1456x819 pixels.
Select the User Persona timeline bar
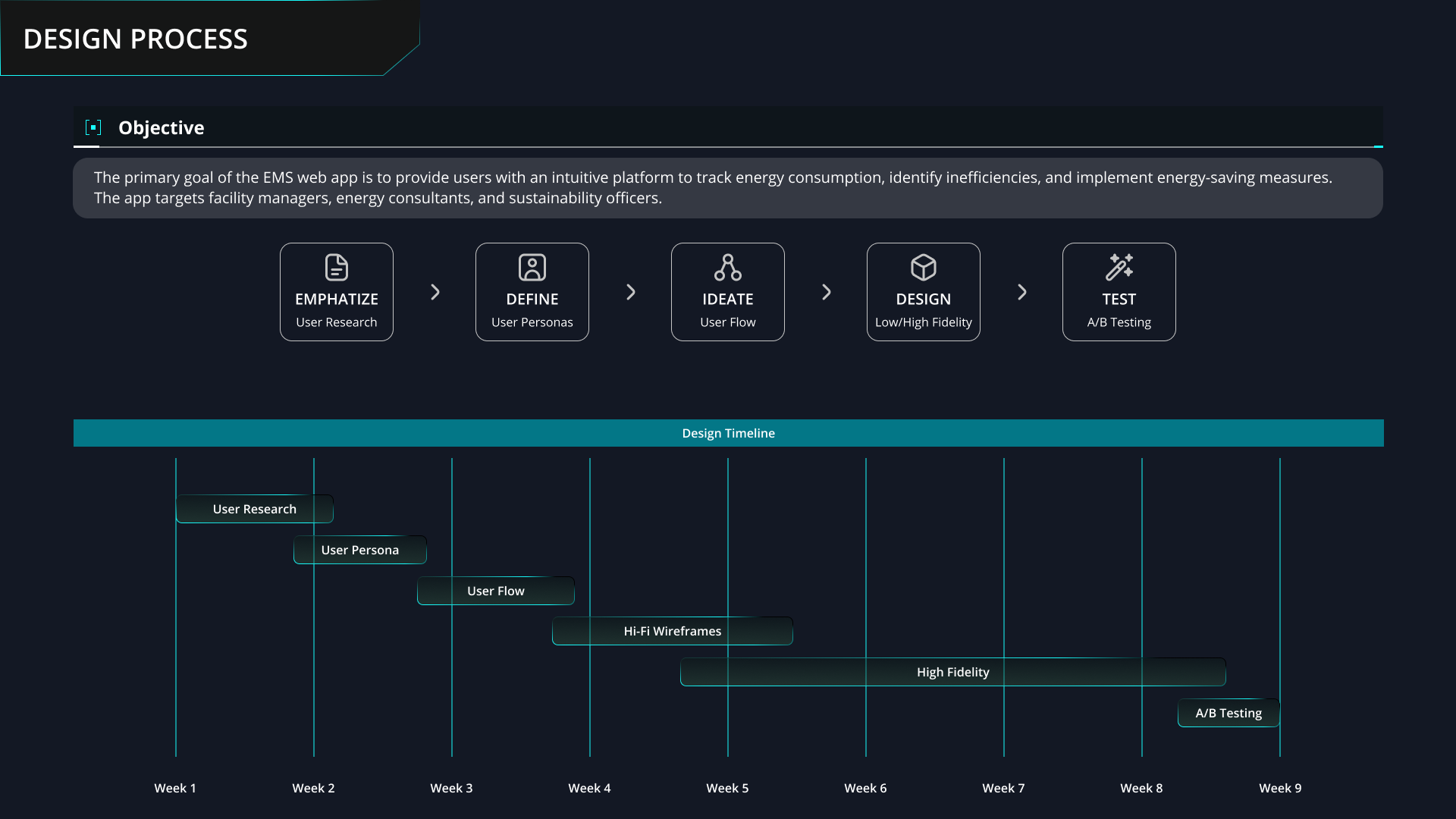point(359,550)
